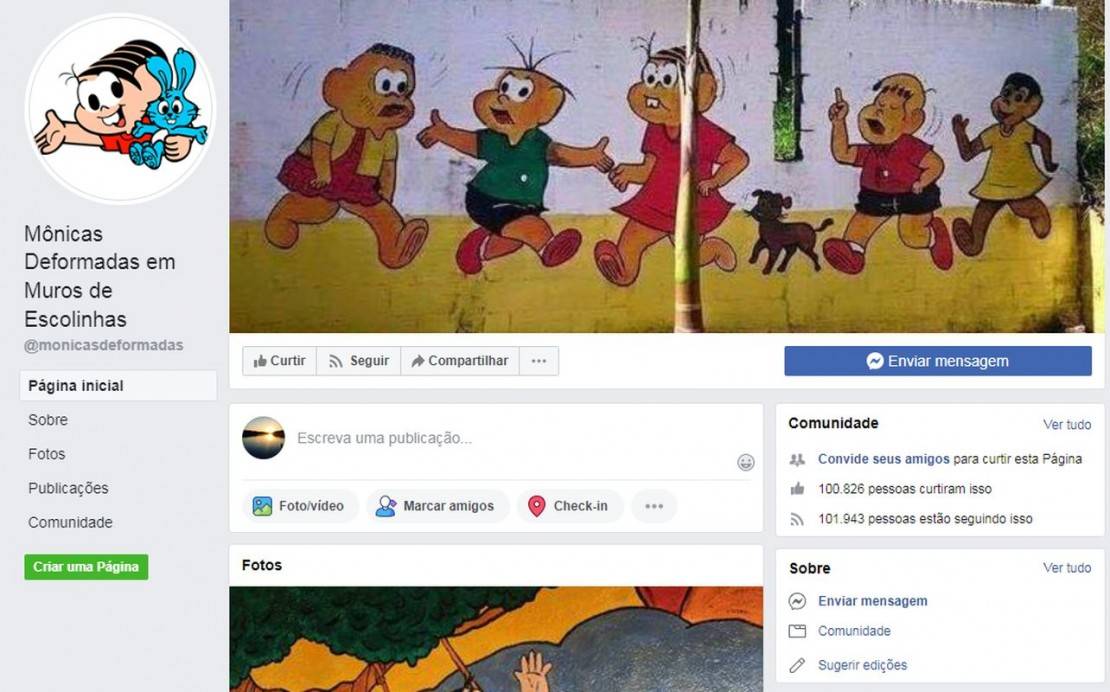Go to Fotos in the sidebar
The height and width of the screenshot is (692, 1110).
pyautogui.click(x=47, y=454)
